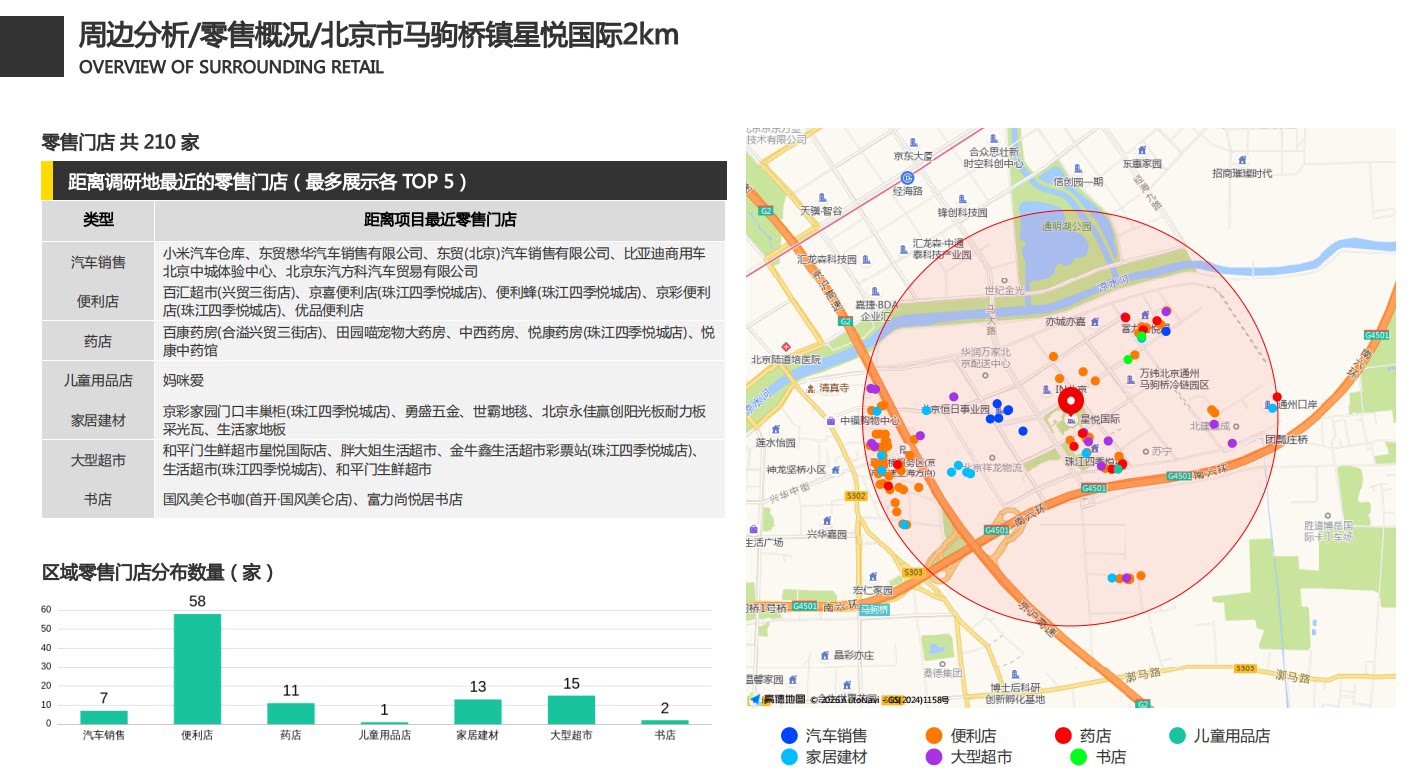The height and width of the screenshot is (783, 1416).
Task: Click the 大型超市 row label in the table
Action: pyautogui.click(x=98, y=460)
